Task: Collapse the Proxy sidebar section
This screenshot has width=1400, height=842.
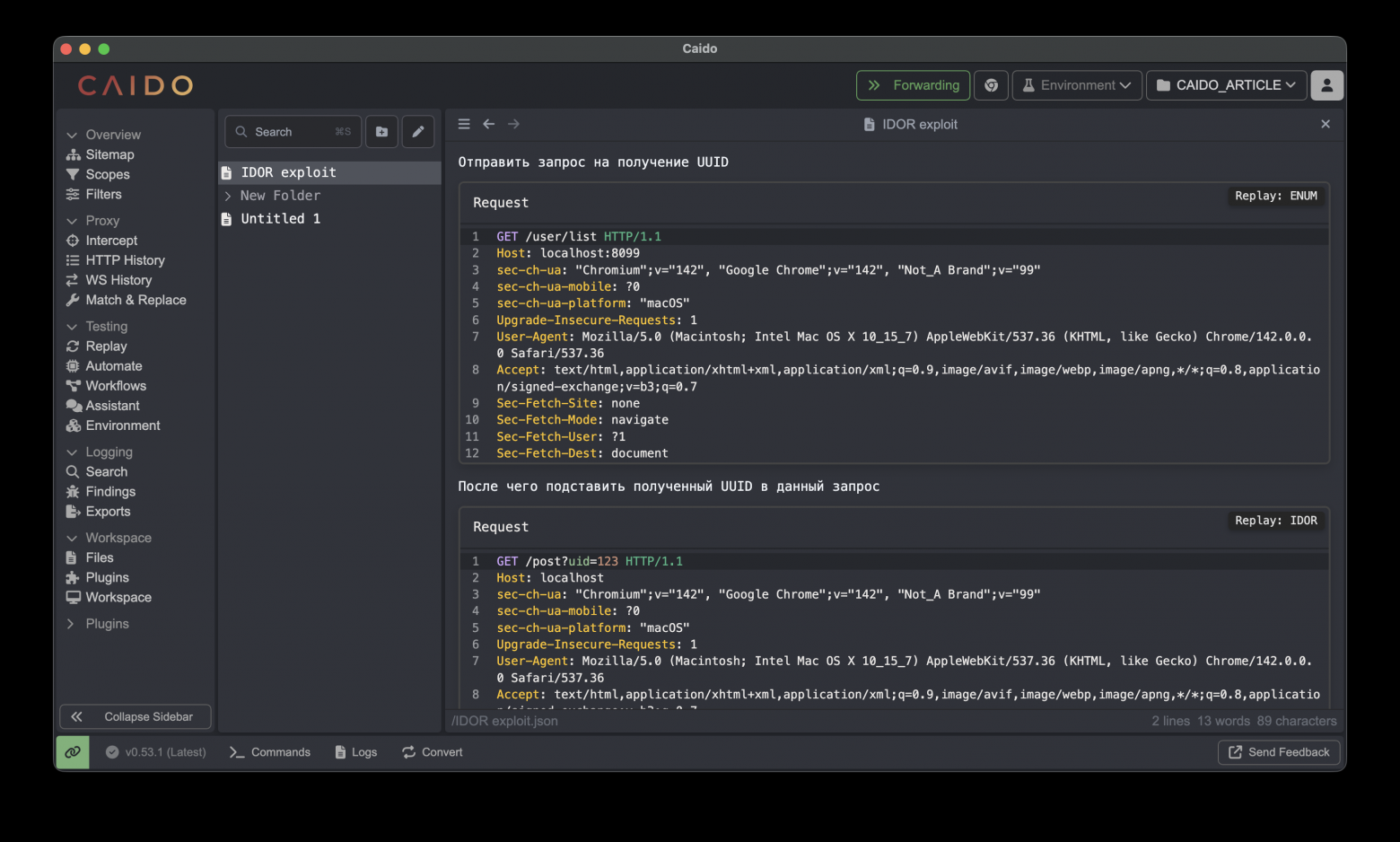Action: click(72, 221)
